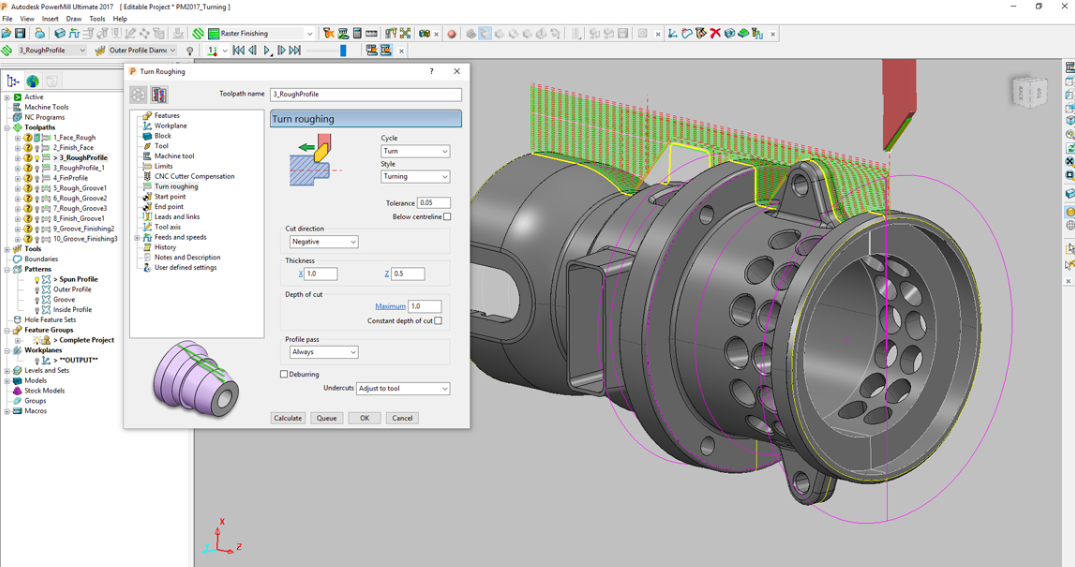This screenshot has width=1075, height=567.
Task: Click the Thickness X value field
Action: (x=321, y=274)
